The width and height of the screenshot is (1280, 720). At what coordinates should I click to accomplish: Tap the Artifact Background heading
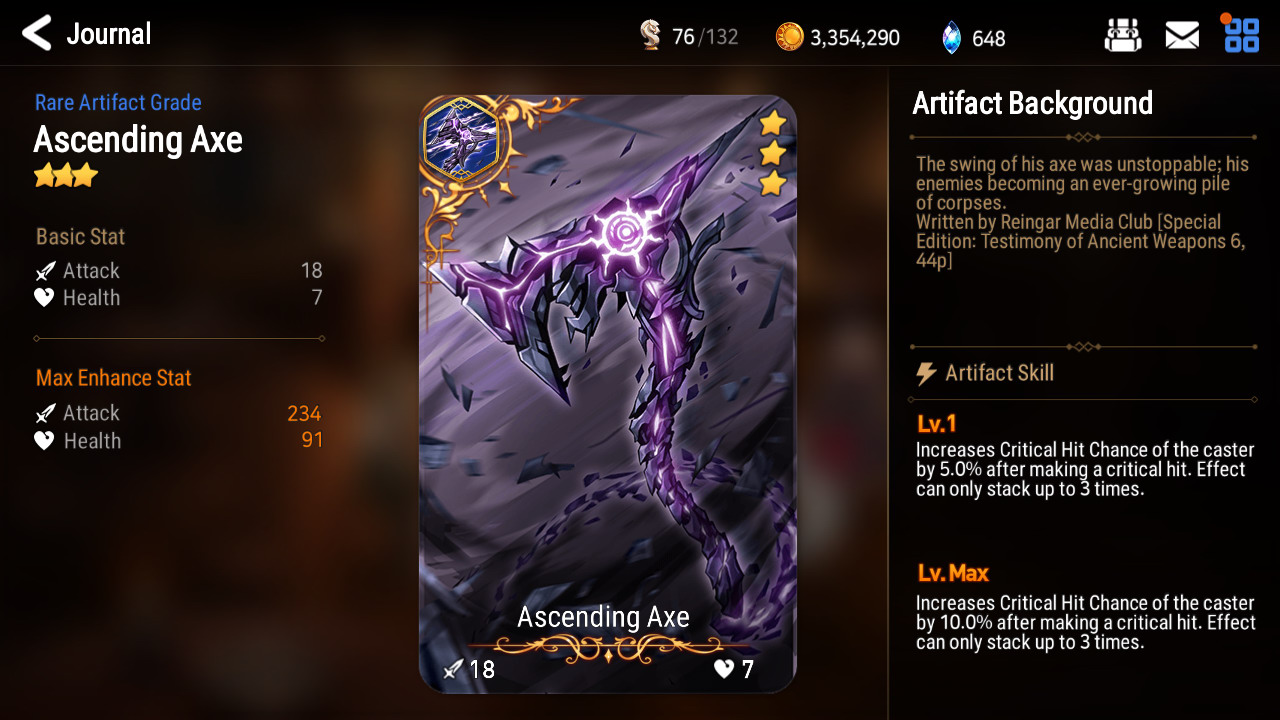click(x=1032, y=103)
